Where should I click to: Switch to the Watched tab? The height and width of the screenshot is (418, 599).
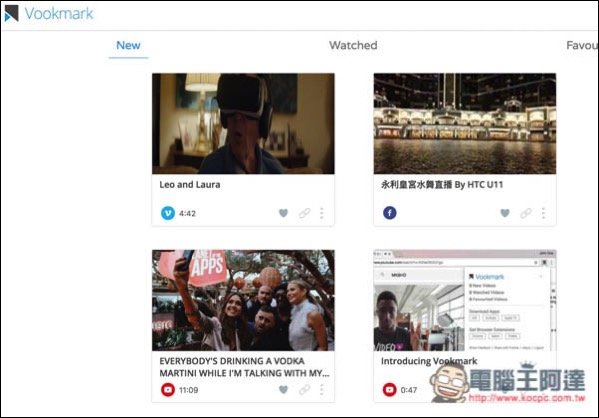coord(353,45)
